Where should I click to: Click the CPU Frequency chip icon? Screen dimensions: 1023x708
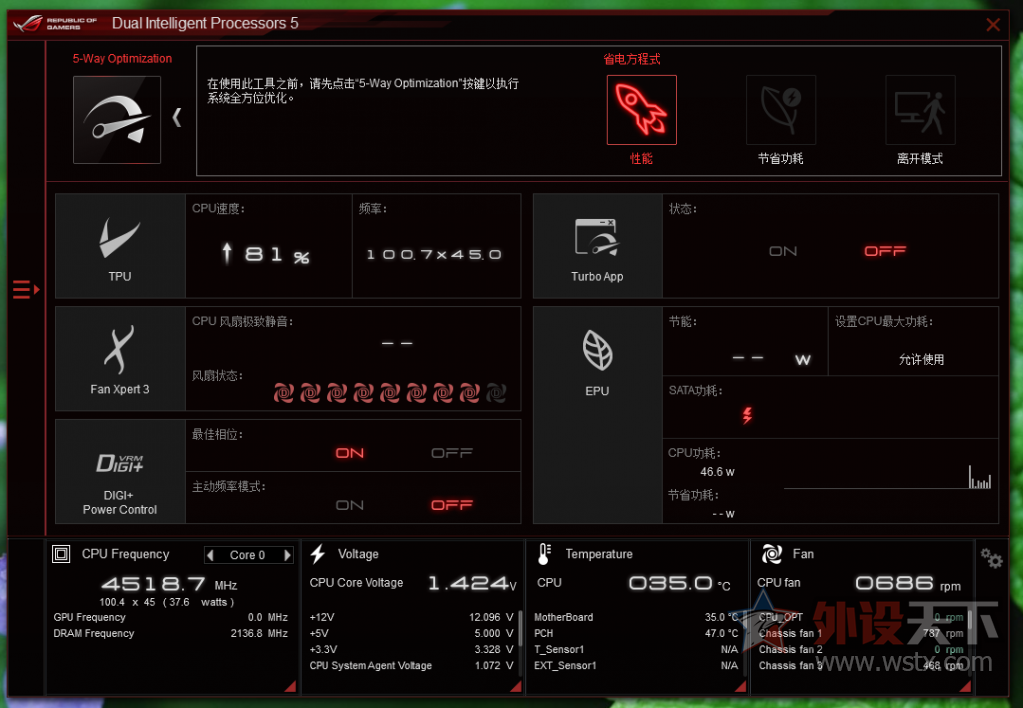[61, 554]
